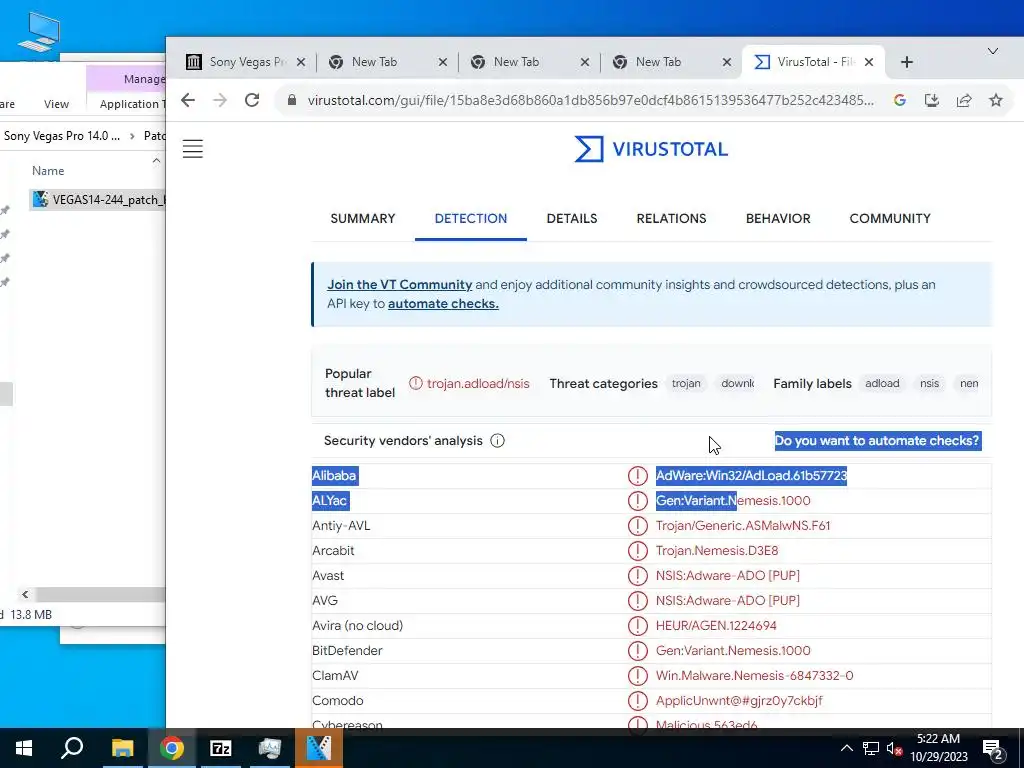
Task: Click Win.Malware.Nemesis-6847332-0 text
Action: click(754, 675)
